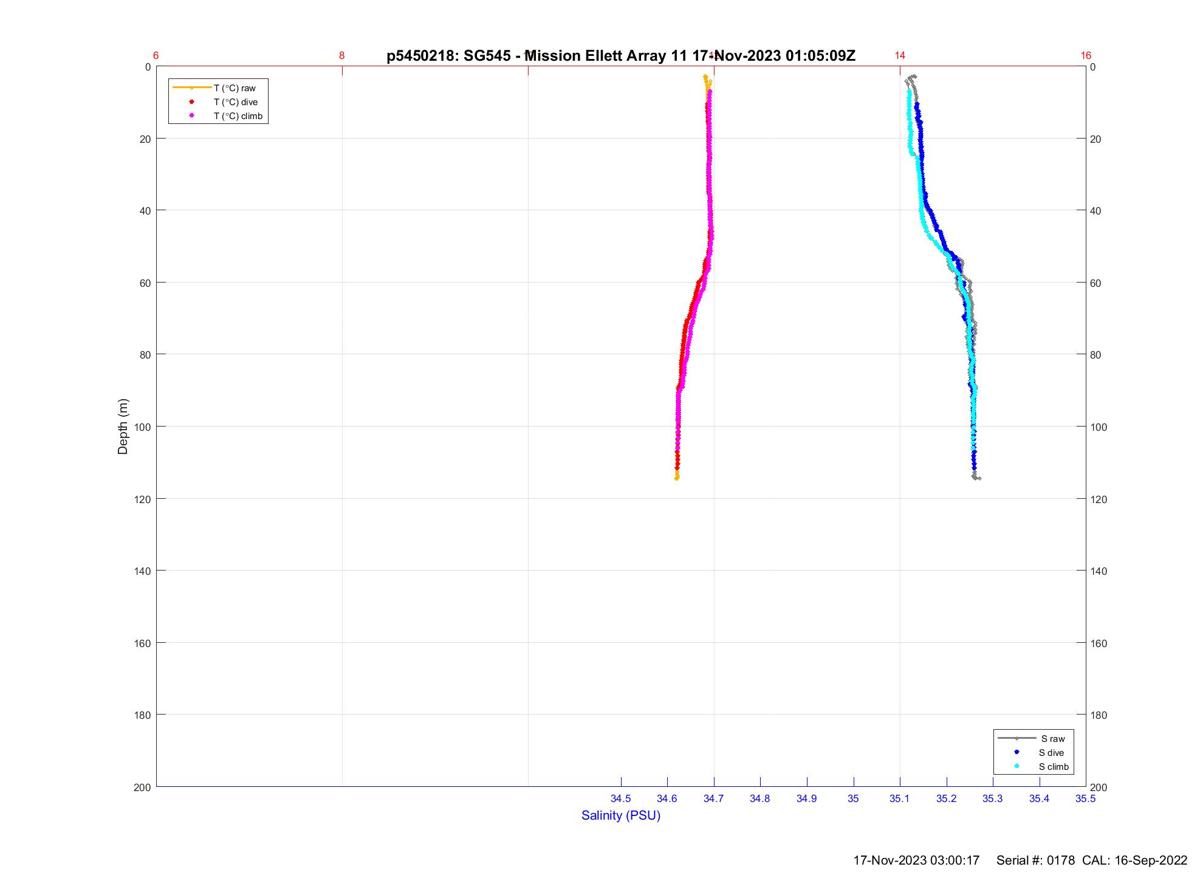Select the 'Depth (m)' axis label
The width and height of the screenshot is (1200, 885).
pyautogui.click(x=124, y=427)
